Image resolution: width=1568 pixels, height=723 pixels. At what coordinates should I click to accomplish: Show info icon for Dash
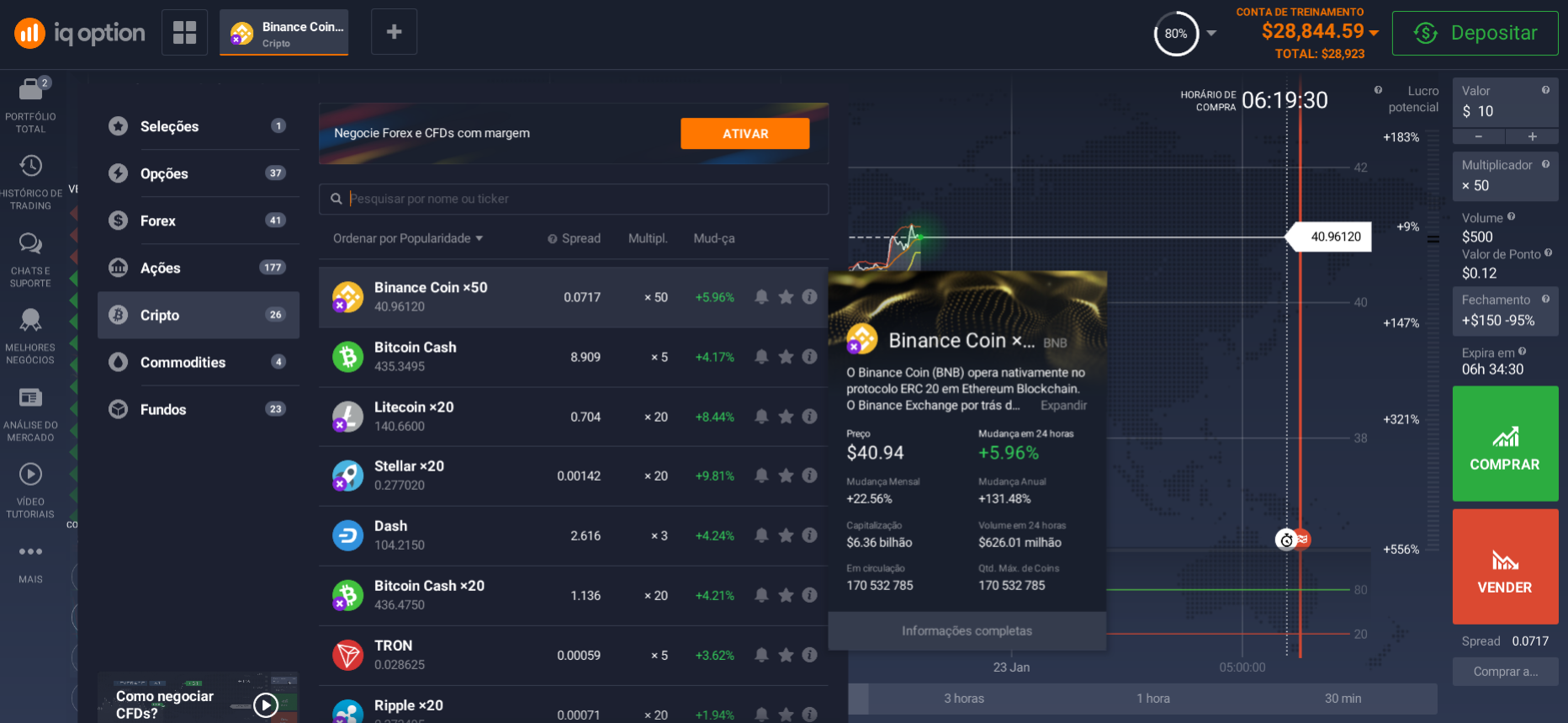click(809, 535)
